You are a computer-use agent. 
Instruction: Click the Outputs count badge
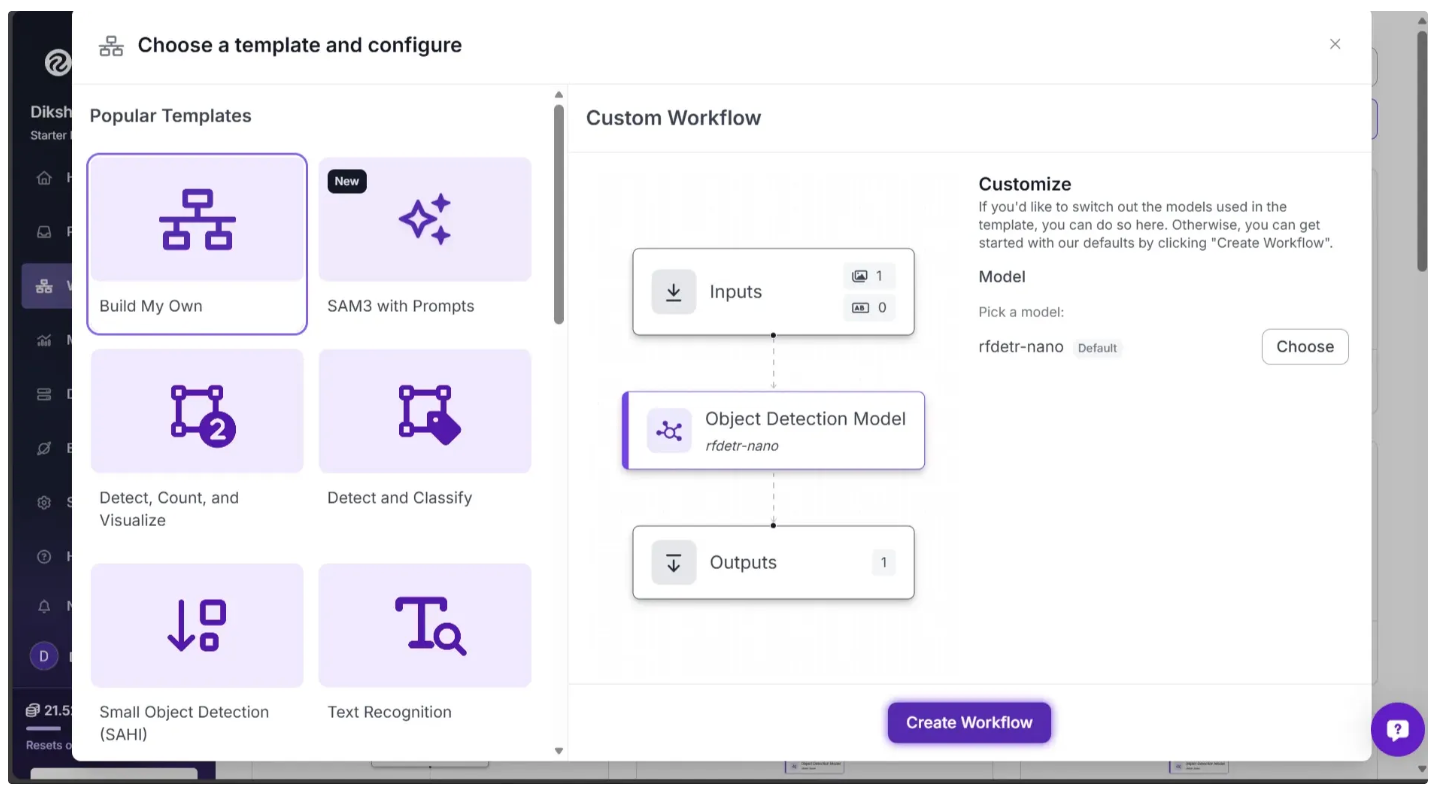pyautogui.click(x=883, y=563)
